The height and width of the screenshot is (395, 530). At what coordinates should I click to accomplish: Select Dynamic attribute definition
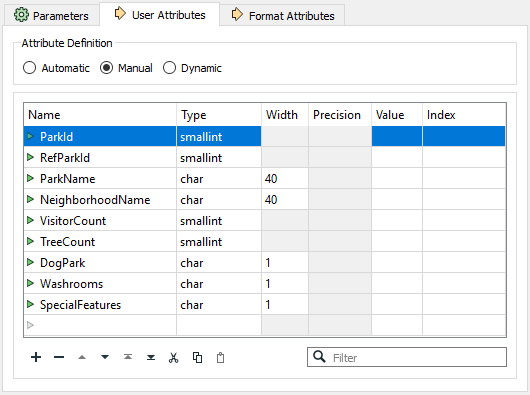pos(192,68)
